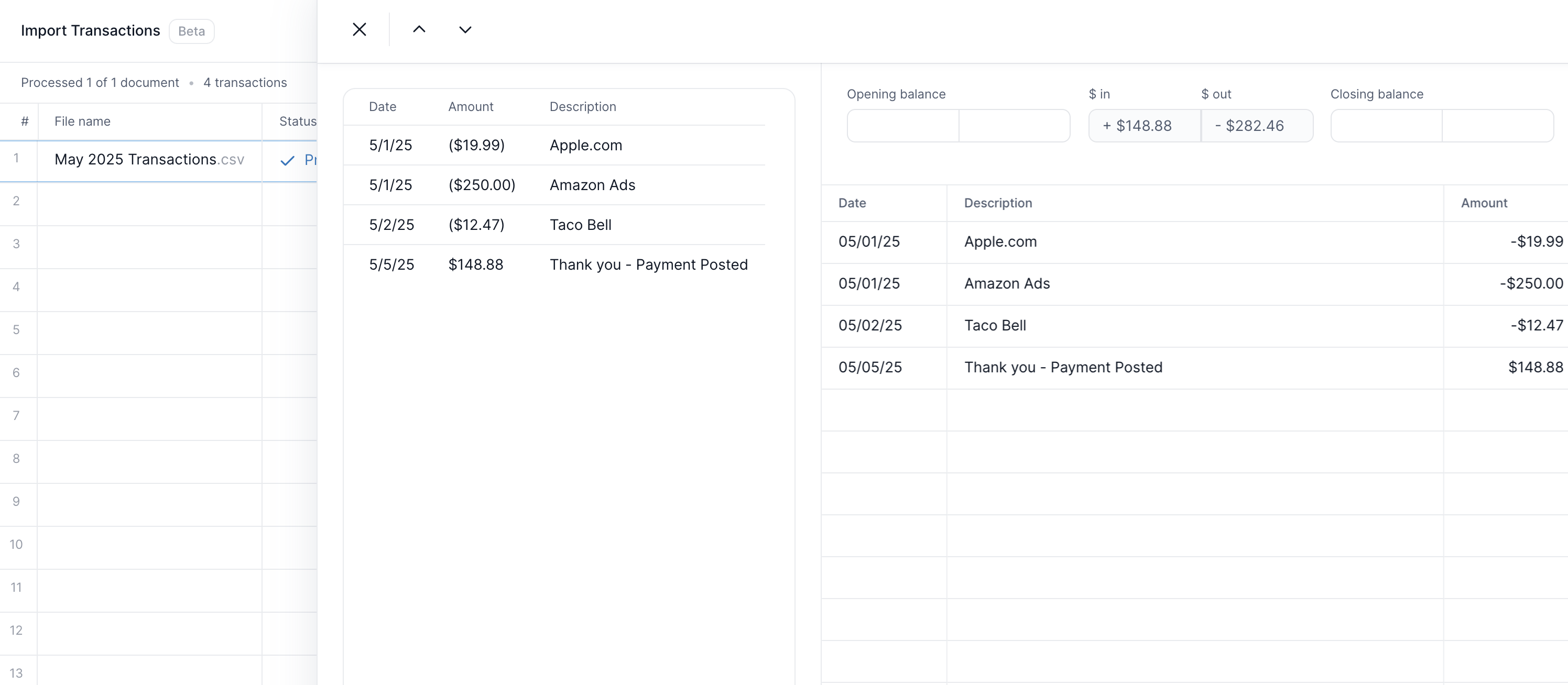Viewport: 1568px width, 685px height.
Task: Click second Closing balance input field
Action: (x=1497, y=126)
